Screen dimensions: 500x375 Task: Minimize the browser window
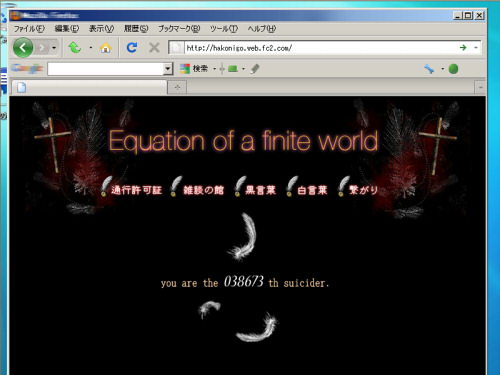click(x=457, y=15)
